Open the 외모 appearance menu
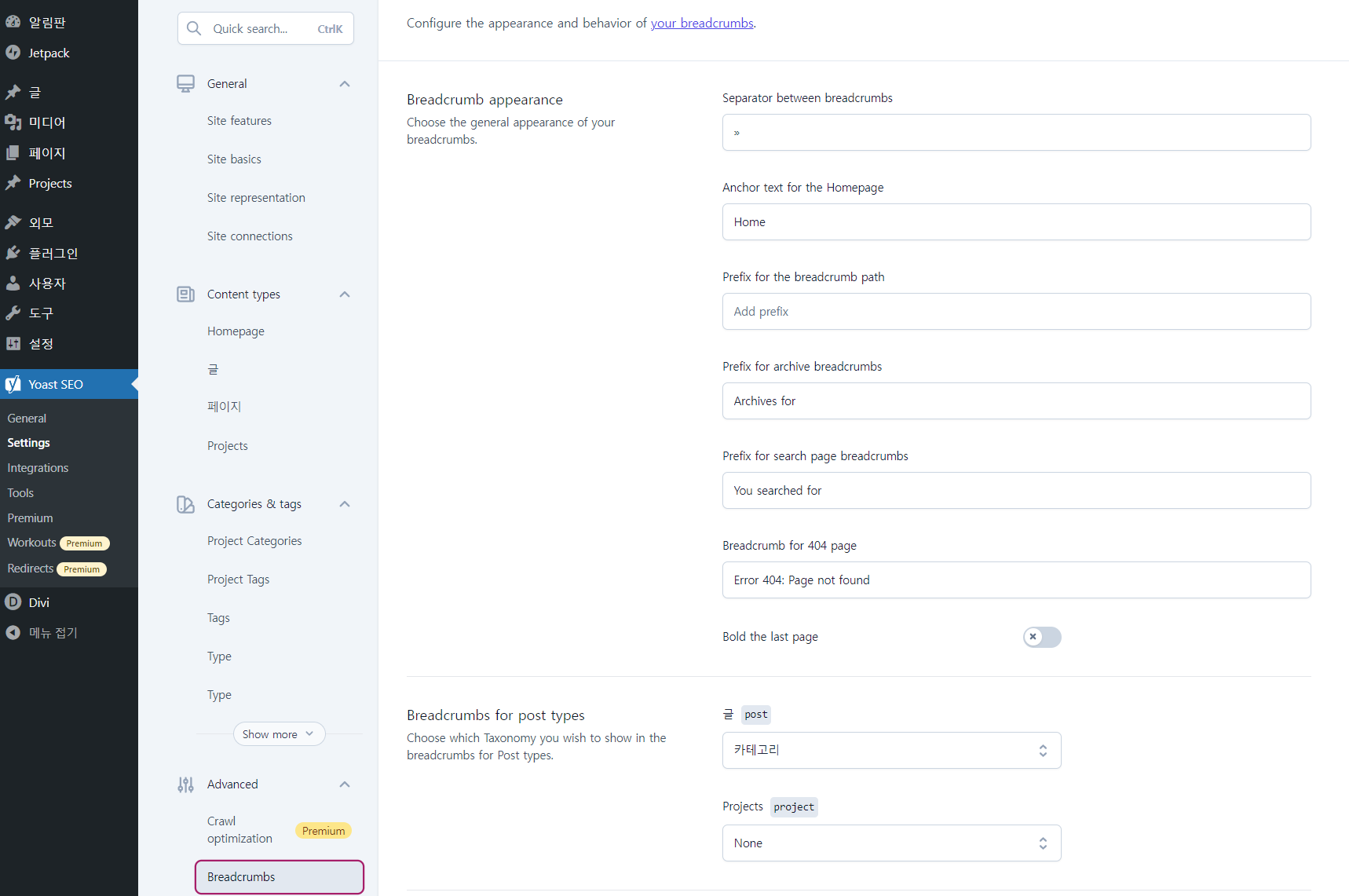The width and height of the screenshot is (1349, 896). (41, 221)
